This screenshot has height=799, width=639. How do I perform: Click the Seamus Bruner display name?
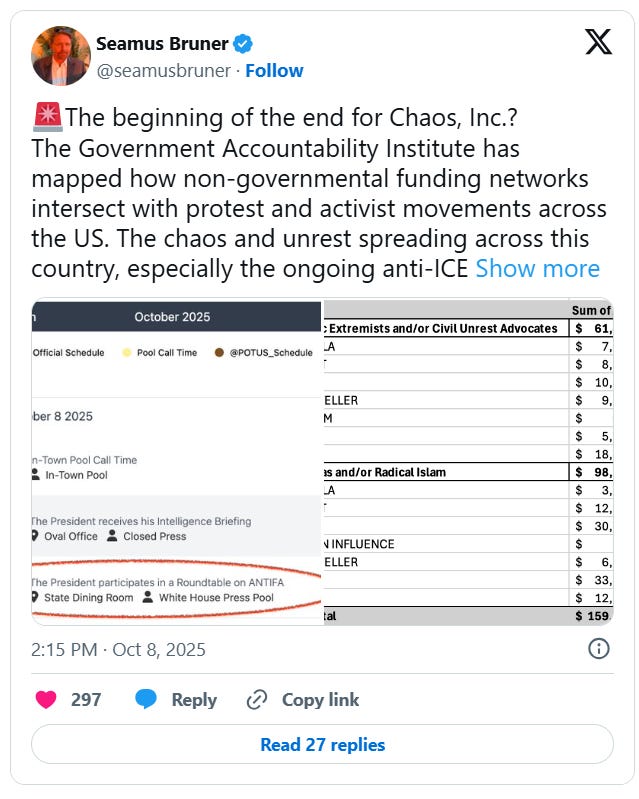coord(162,44)
